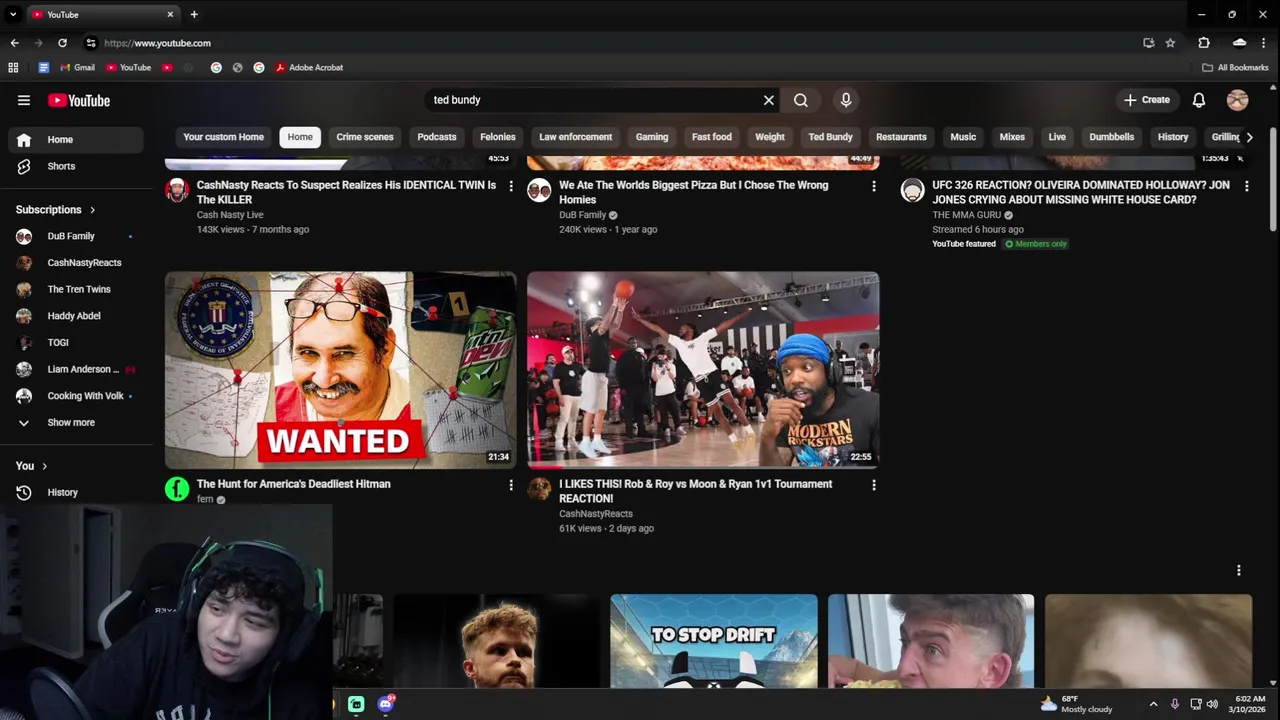Screen dimensions: 1280x720
Task: Open the Shorts shelf three-dot menu
Action: click(1239, 570)
